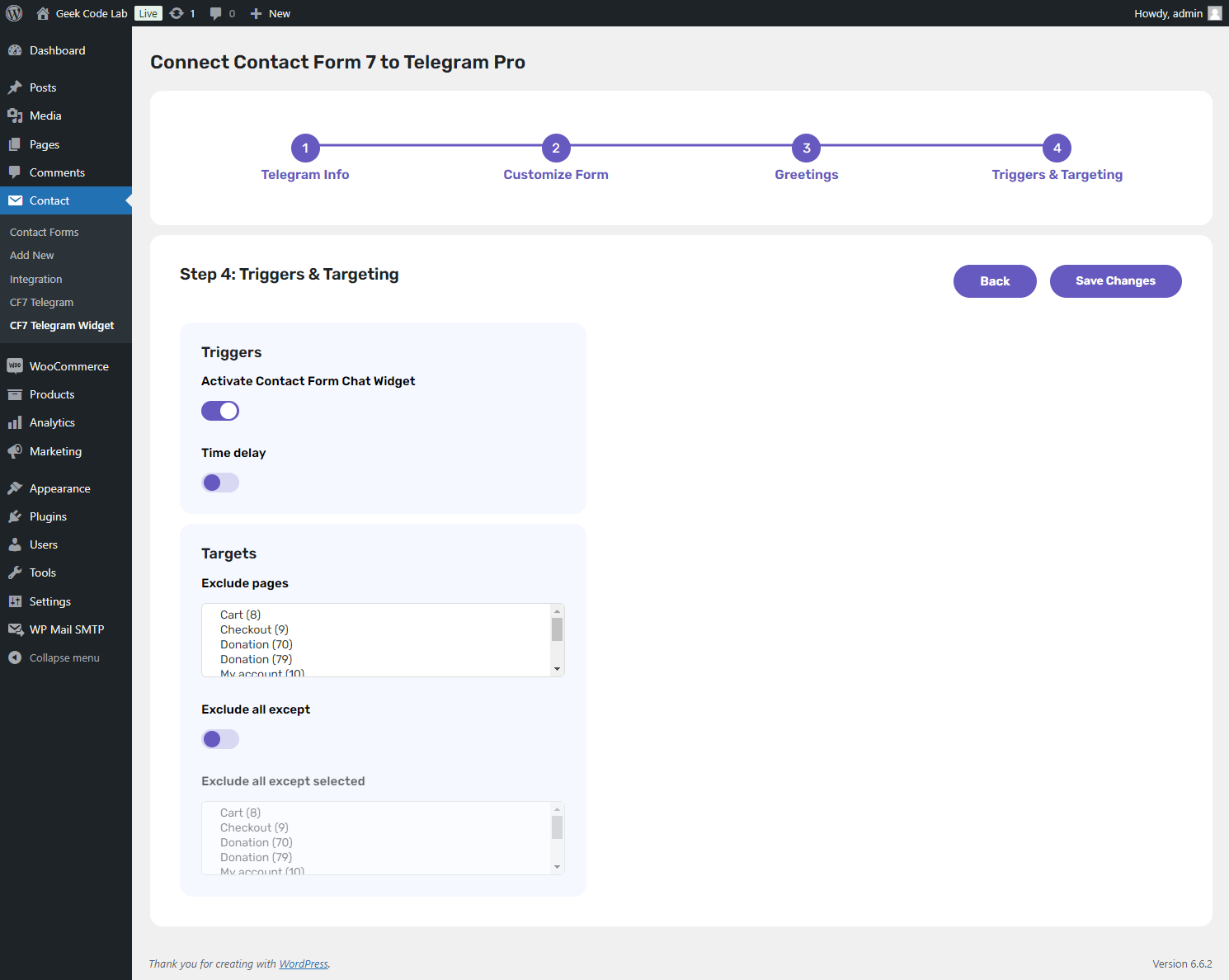Click the Users sidebar icon
Image resolution: width=1229 pixels, height=980 pixels.
click(x=15, y=544)
